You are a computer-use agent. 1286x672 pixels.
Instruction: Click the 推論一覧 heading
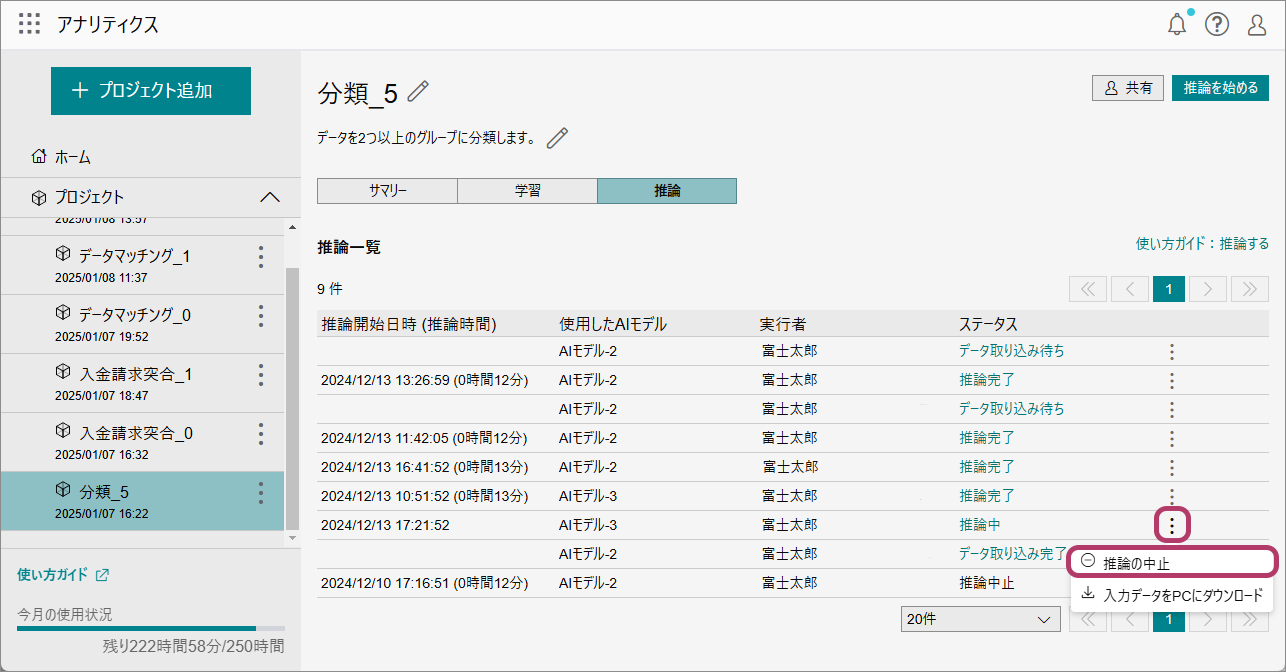pyautogui.click(x=349, y=247)
